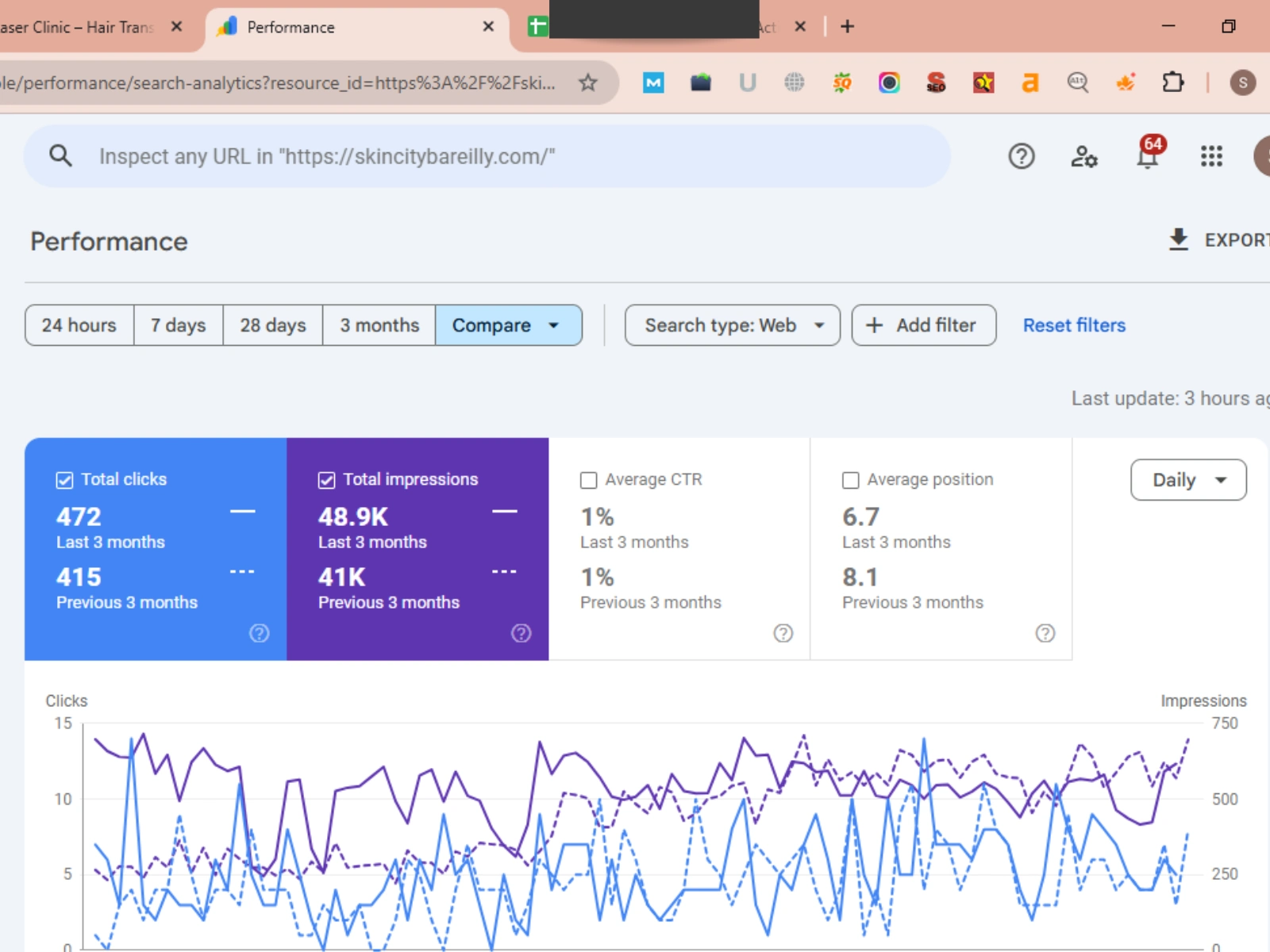The image size is (1270, 952).
Task: Uncheck the Total clicks metric
Action: click(65, 480)
